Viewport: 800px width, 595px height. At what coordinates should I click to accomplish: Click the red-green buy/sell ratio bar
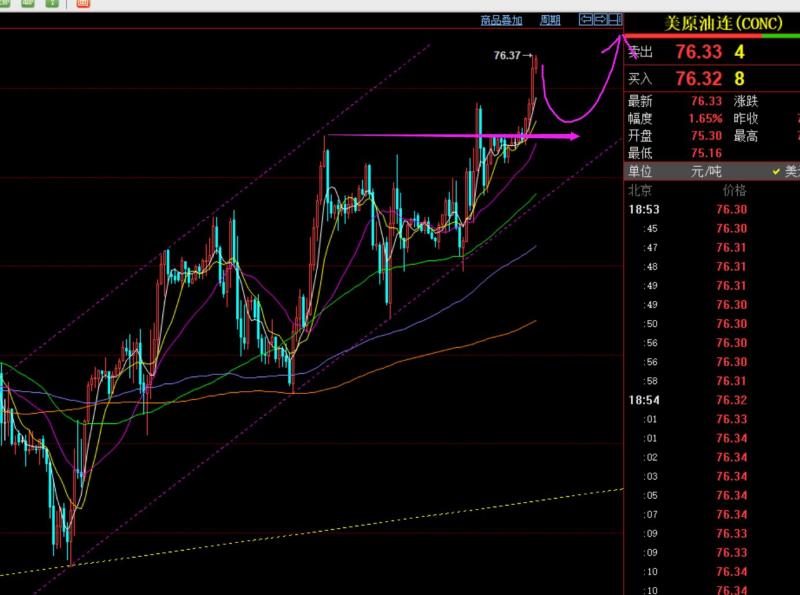pos(712,36)
